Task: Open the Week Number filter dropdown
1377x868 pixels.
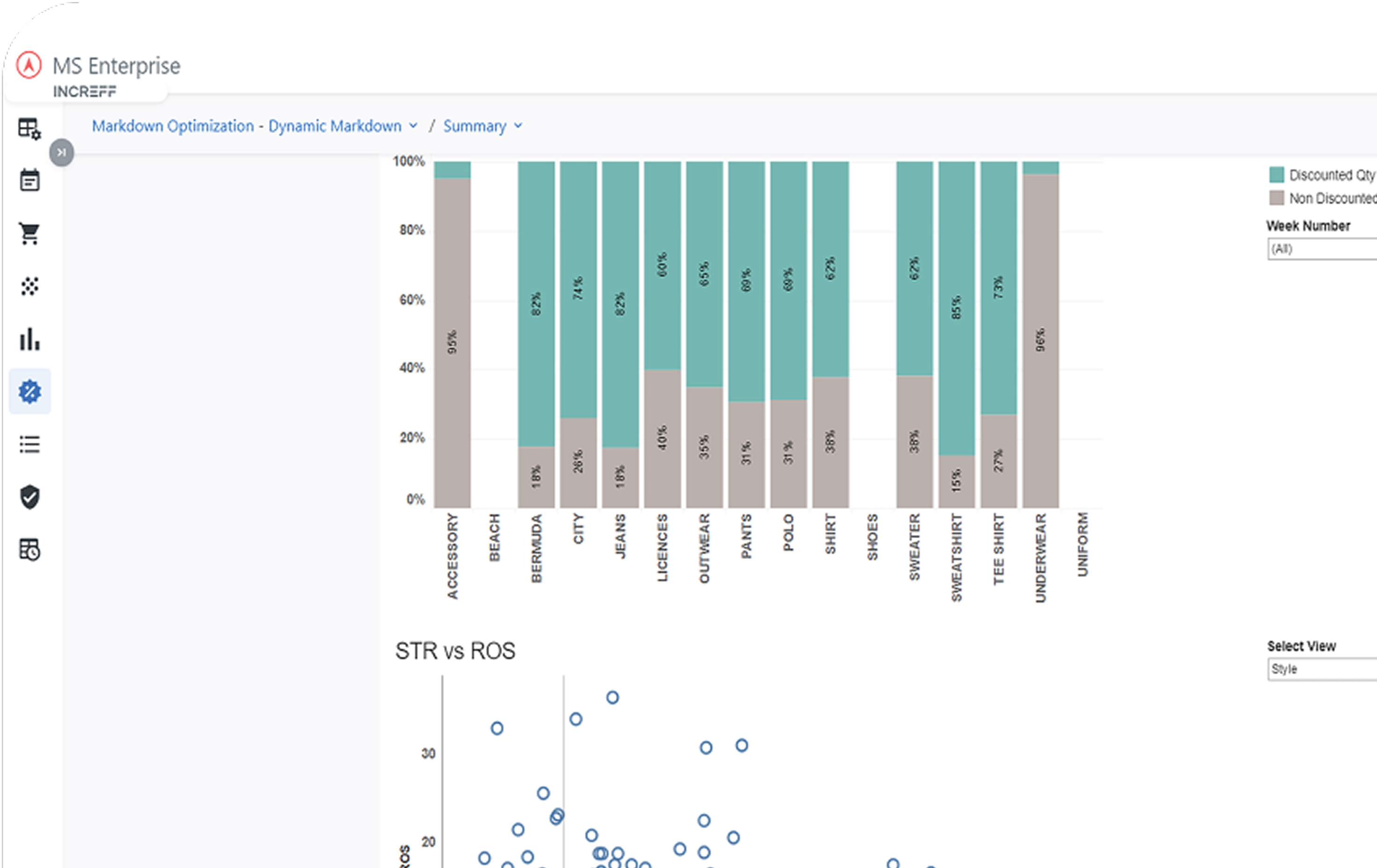Action: point(1321,249)
